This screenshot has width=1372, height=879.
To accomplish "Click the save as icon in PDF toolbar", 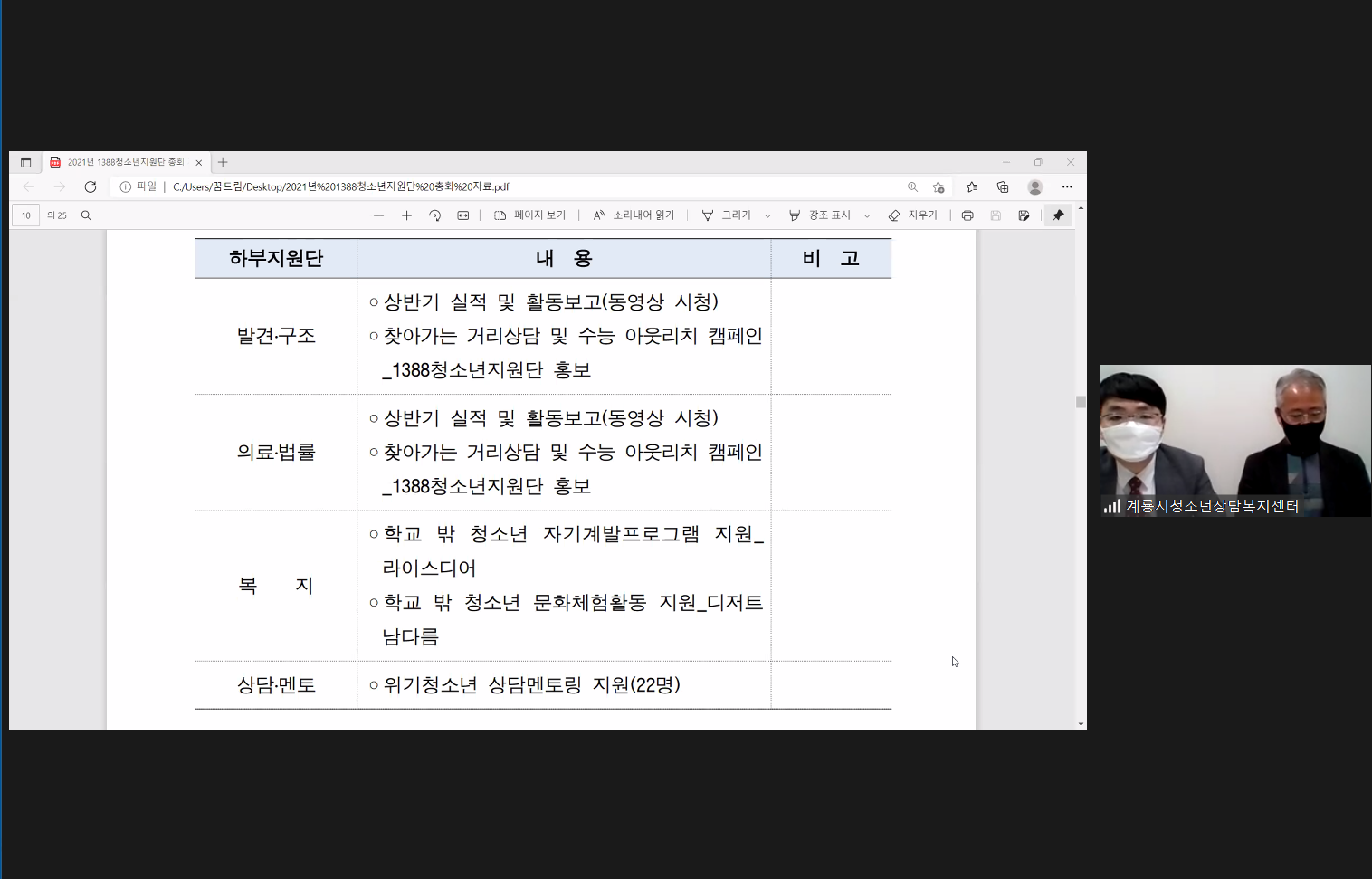I will pos(1024,215).
